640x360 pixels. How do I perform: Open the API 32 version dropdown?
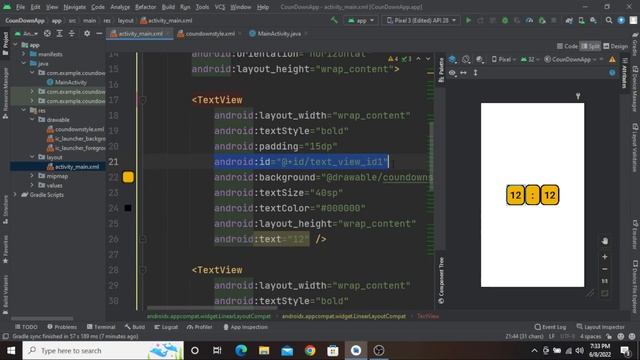point(530,60)
